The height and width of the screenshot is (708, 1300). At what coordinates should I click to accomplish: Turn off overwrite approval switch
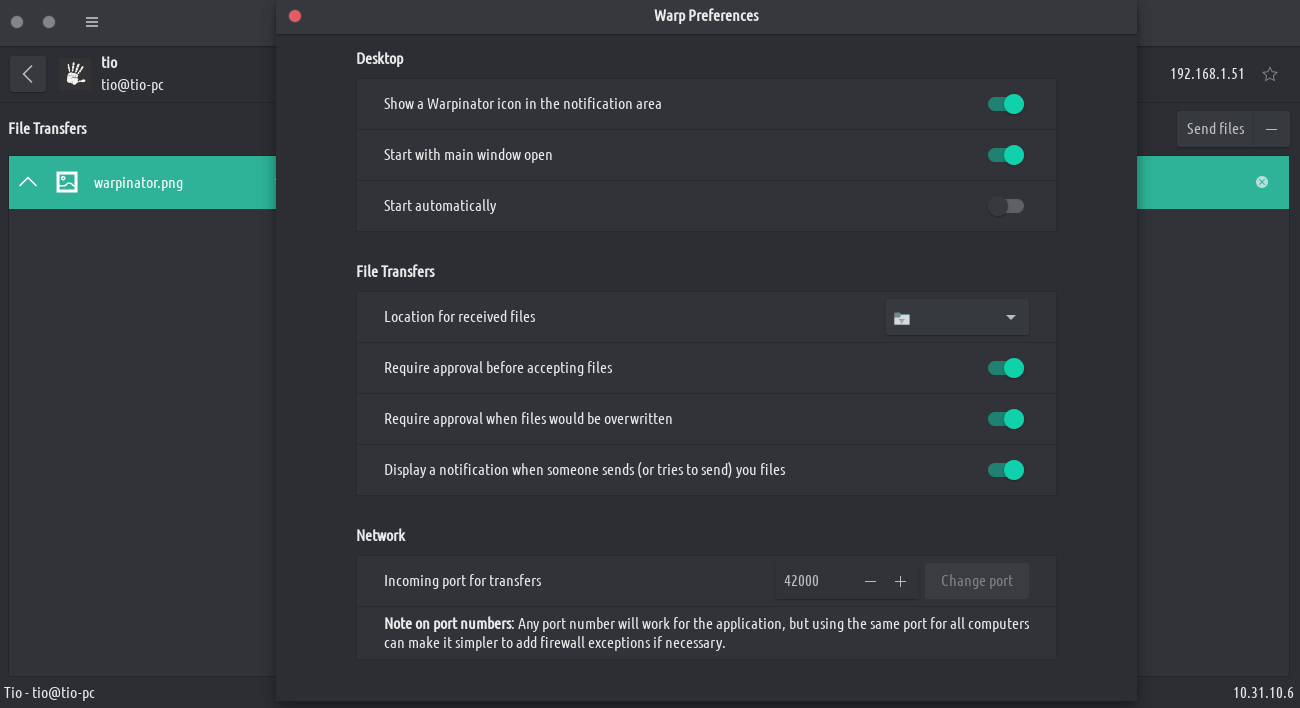[x=1006, y=419]
